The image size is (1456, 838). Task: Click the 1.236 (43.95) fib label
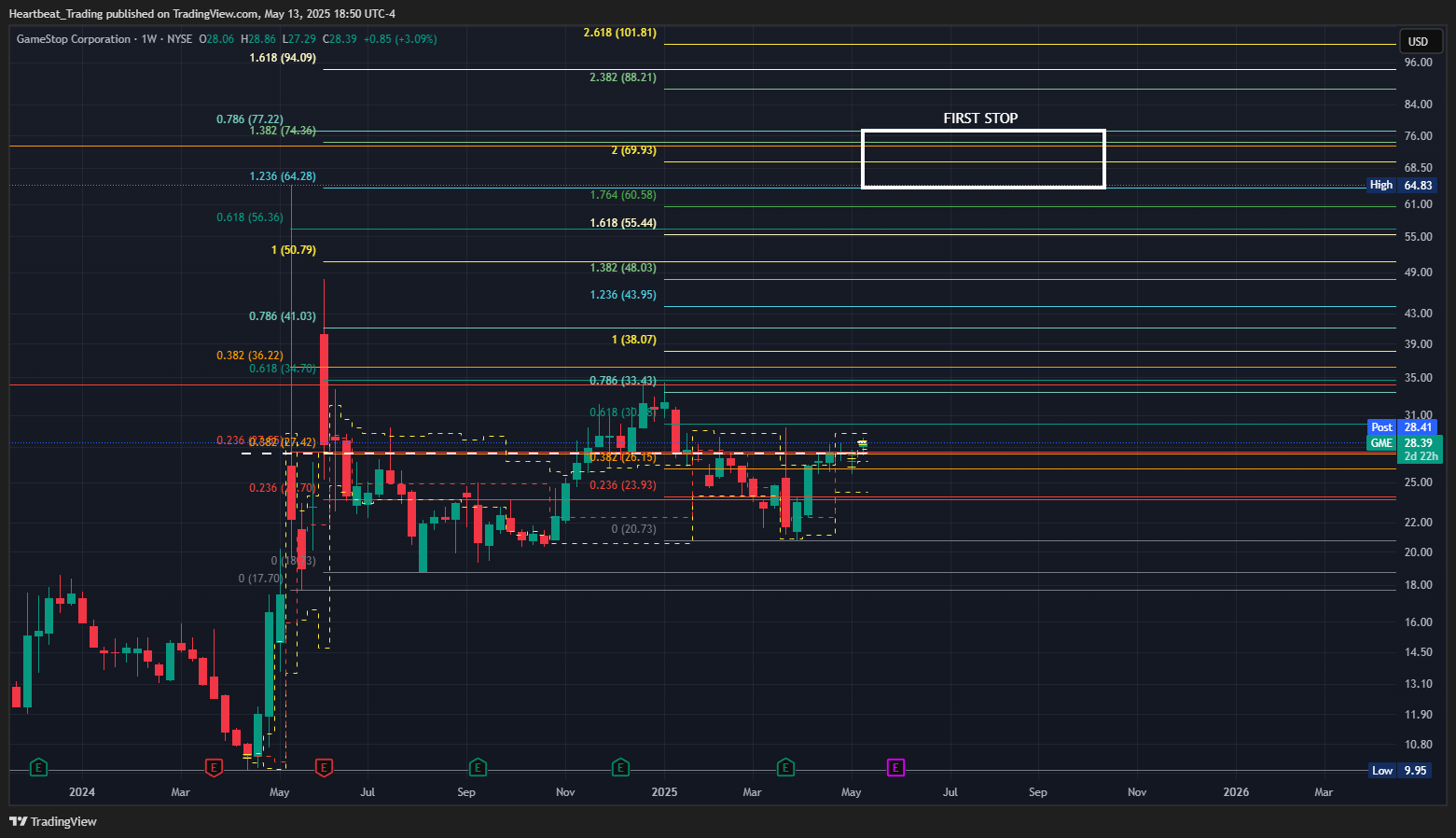click(x=623, y=295)
